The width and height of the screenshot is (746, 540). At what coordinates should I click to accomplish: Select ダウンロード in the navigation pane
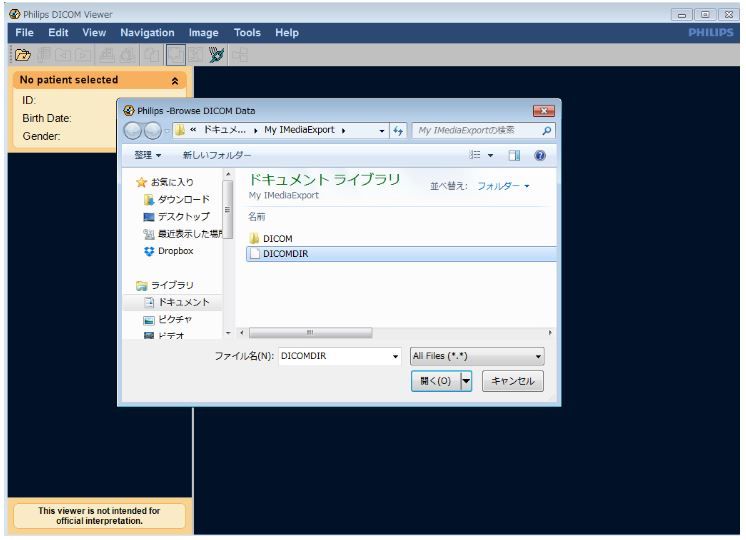[x=183, y=199]
